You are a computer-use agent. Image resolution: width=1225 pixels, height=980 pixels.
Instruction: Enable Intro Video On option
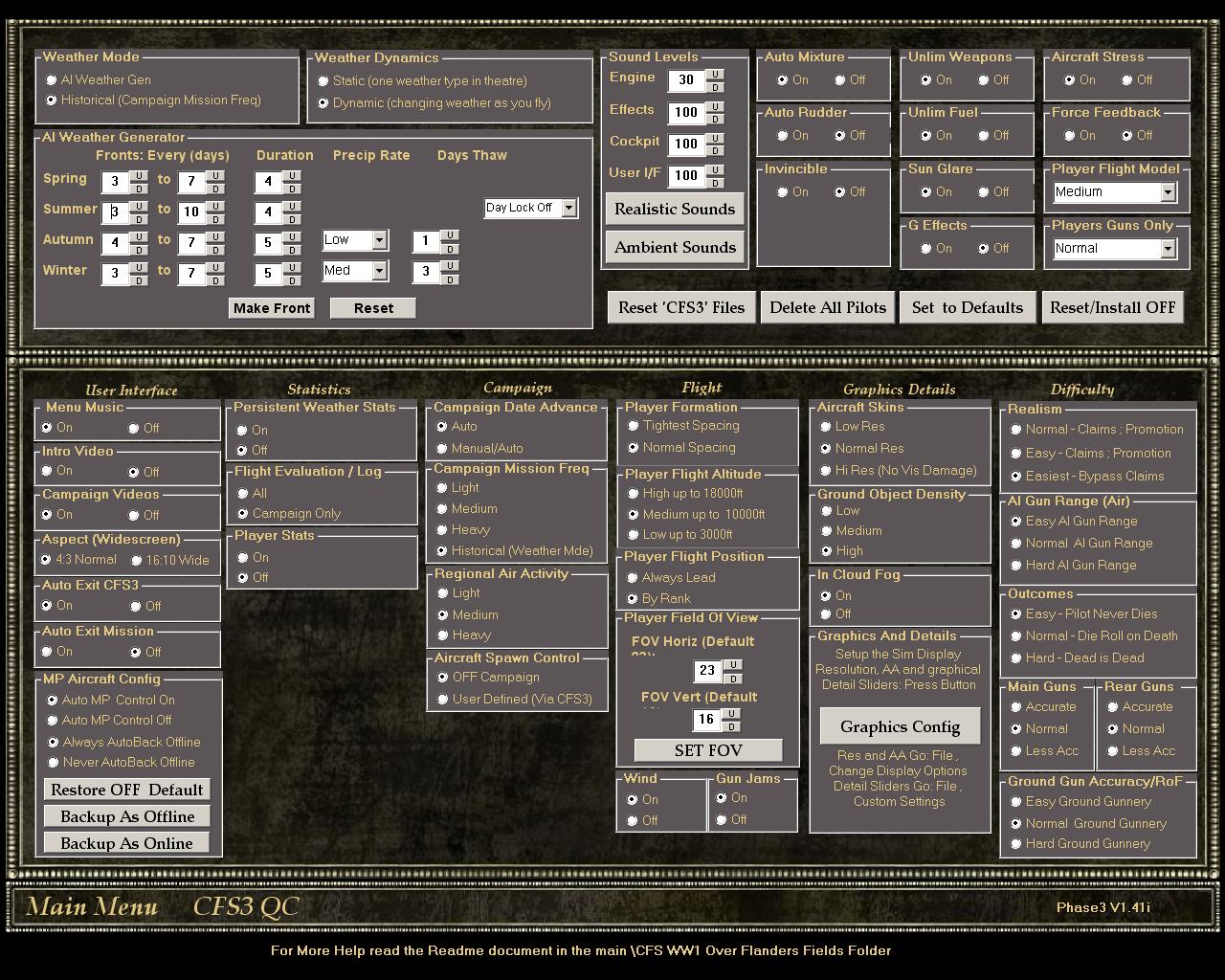(46, 471)
